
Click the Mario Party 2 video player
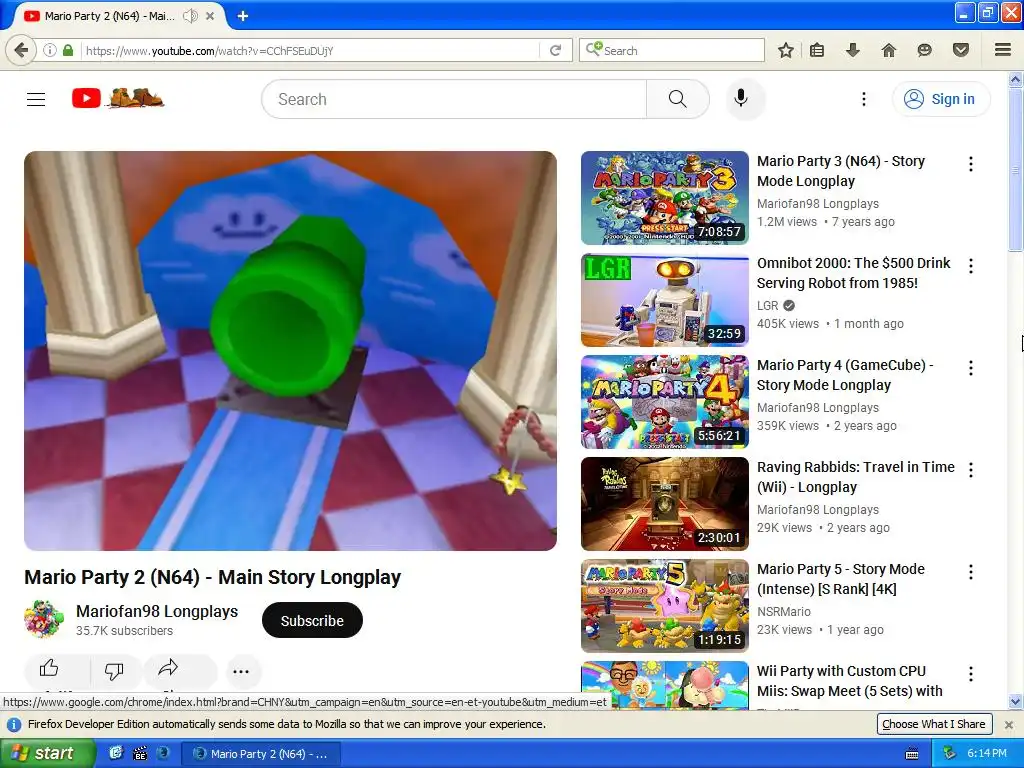291,351
